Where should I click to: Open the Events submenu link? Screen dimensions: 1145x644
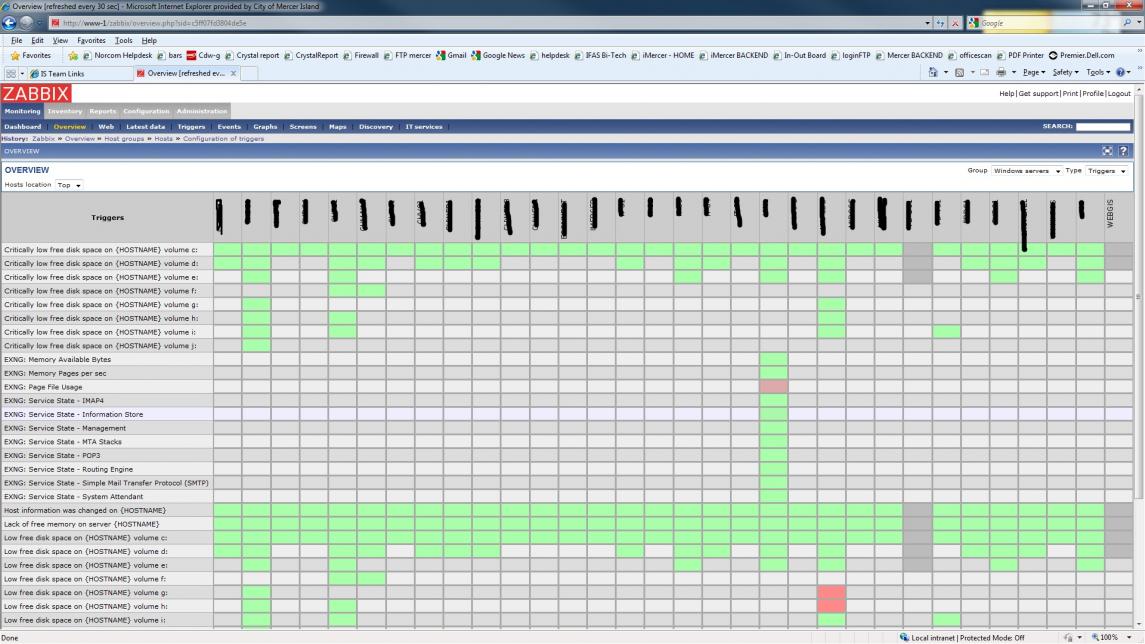229,127
